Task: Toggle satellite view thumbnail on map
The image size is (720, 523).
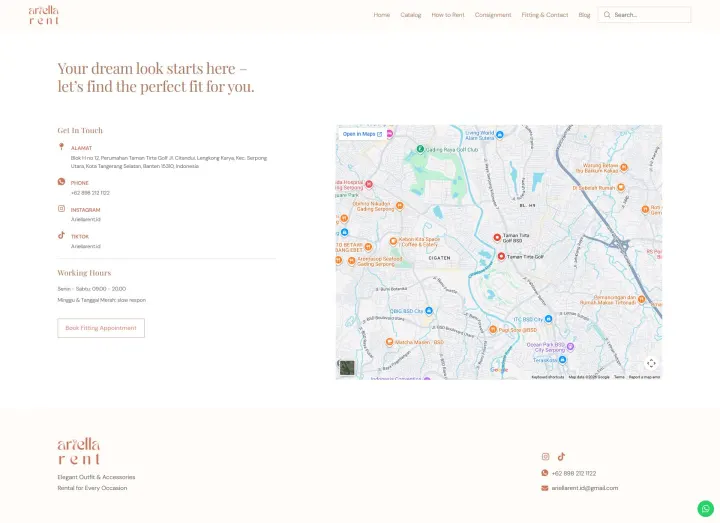Action: tap(347, 368)
